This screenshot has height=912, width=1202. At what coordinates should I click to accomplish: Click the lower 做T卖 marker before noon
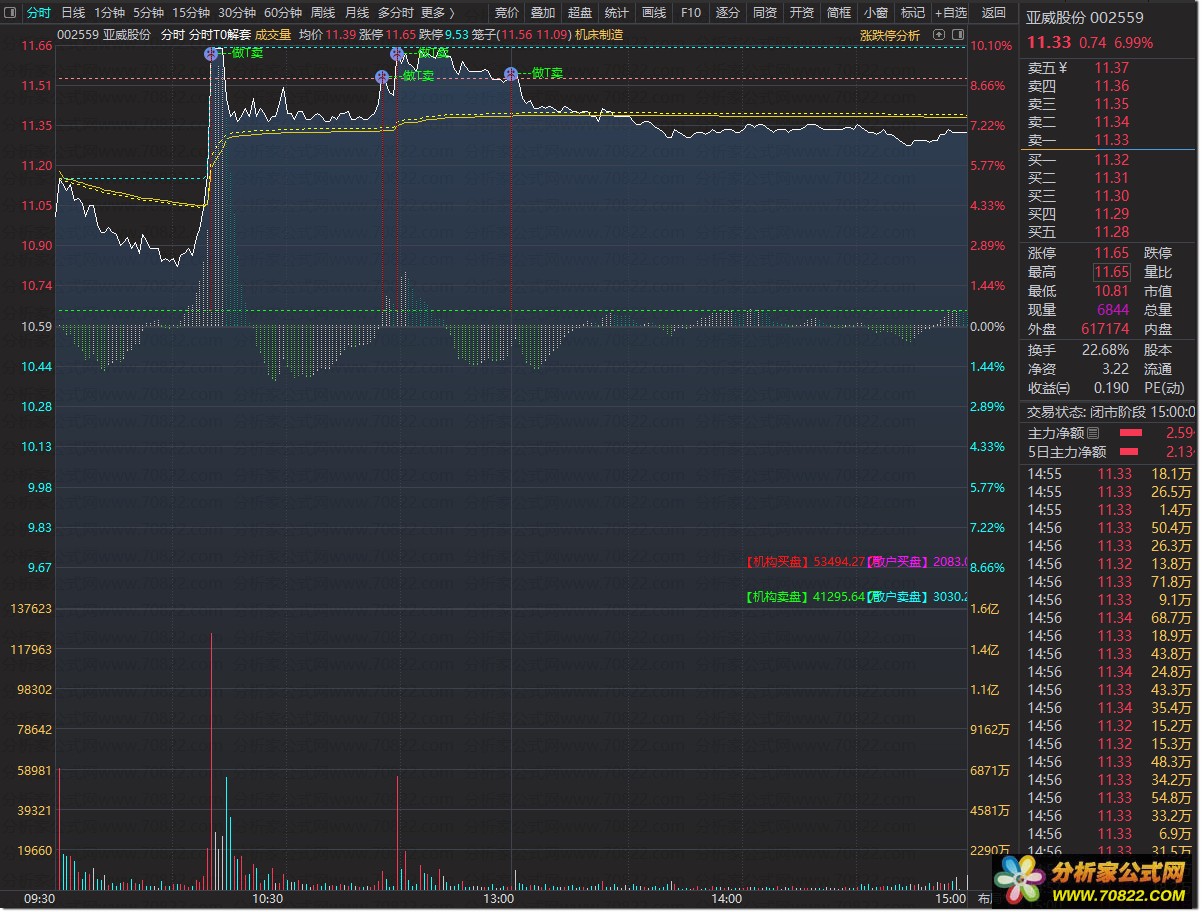(382, 77)
